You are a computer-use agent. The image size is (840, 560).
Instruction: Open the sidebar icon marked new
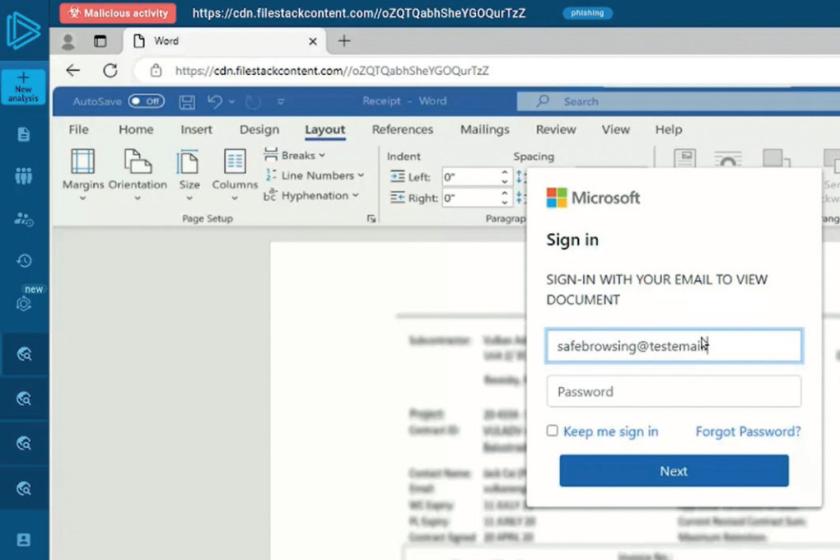coord(25,303)
